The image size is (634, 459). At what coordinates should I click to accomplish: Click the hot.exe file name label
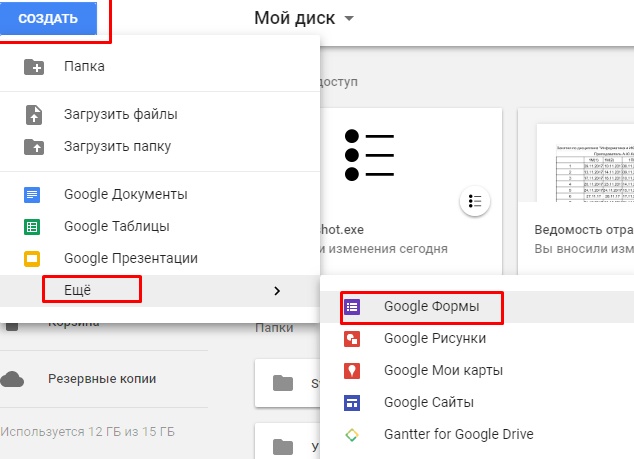(x=342, y=230)
